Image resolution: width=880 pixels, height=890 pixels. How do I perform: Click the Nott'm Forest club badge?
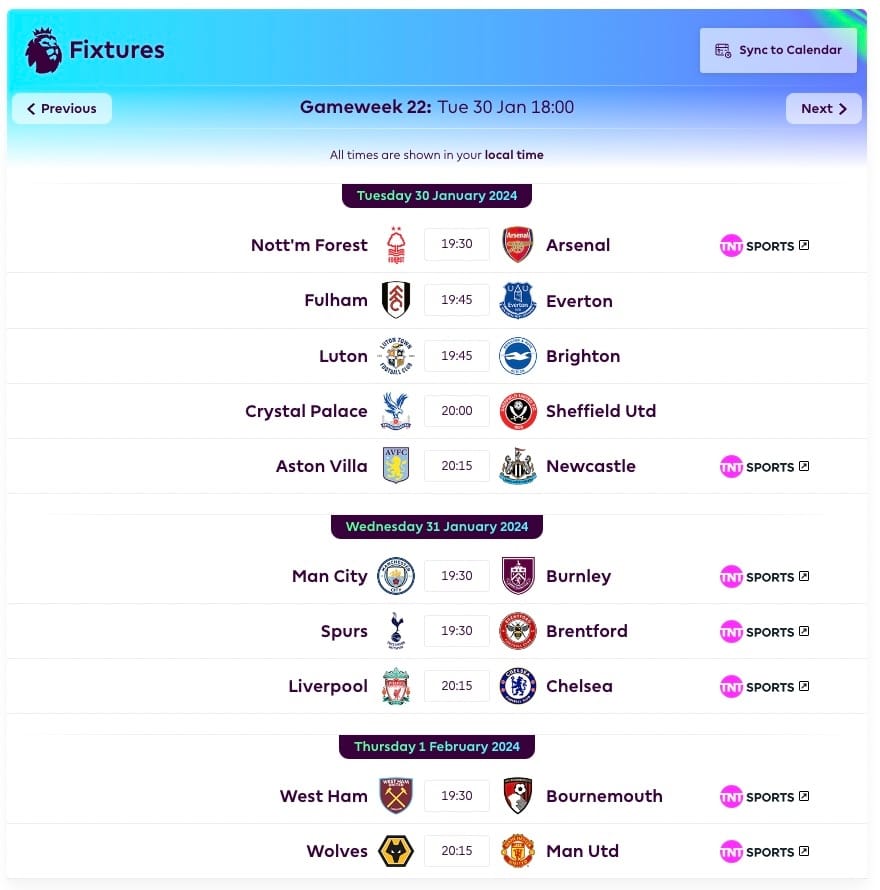[396, 245]
